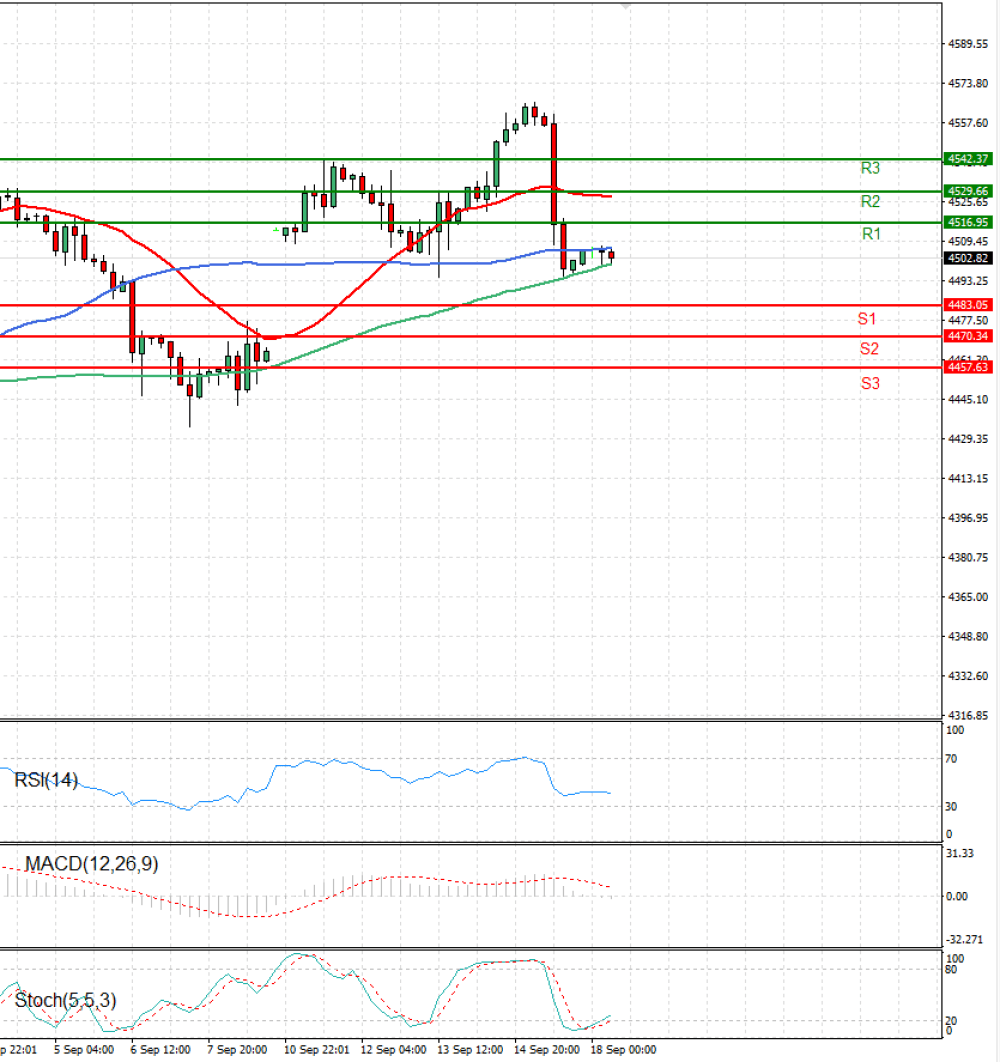This screenshot has width=1000, height=1062.
Task: Select the 4516.95 price tag
Action: click(968, 222)
